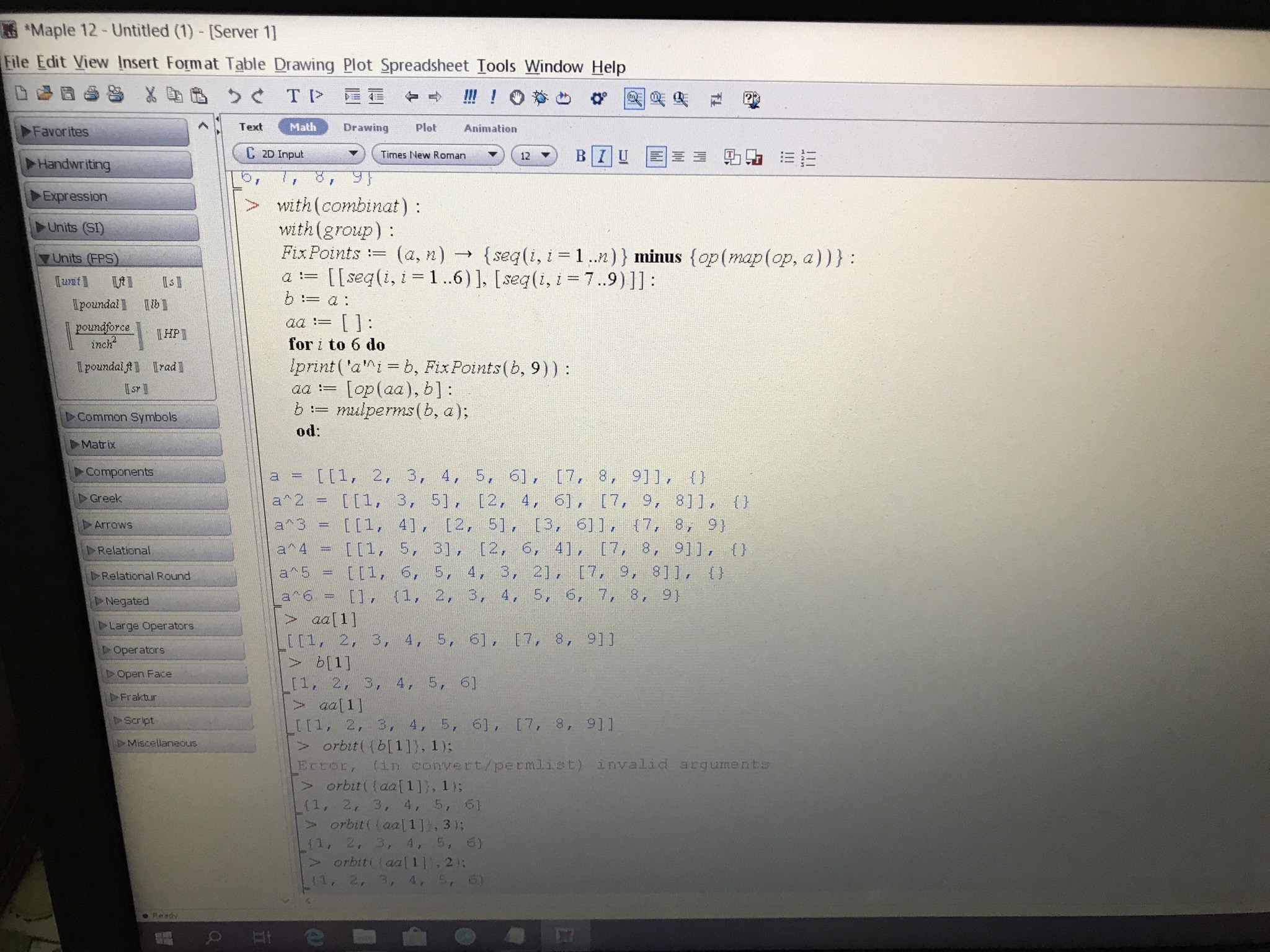Set zoom to 100% magnifier icon
Screen dimensions: 1270x952
tap(634, 99)
